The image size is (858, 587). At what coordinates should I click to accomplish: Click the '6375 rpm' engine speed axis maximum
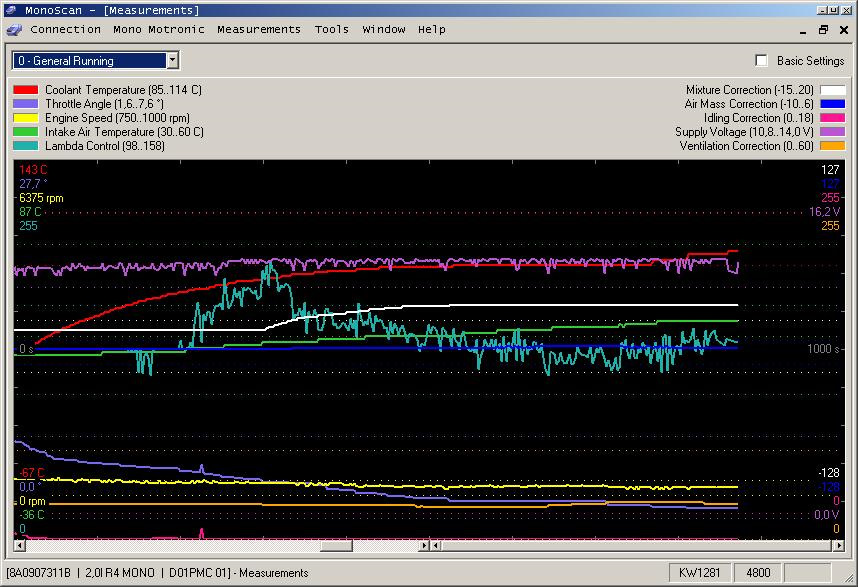pyautogui.click(x=41, y=198)
